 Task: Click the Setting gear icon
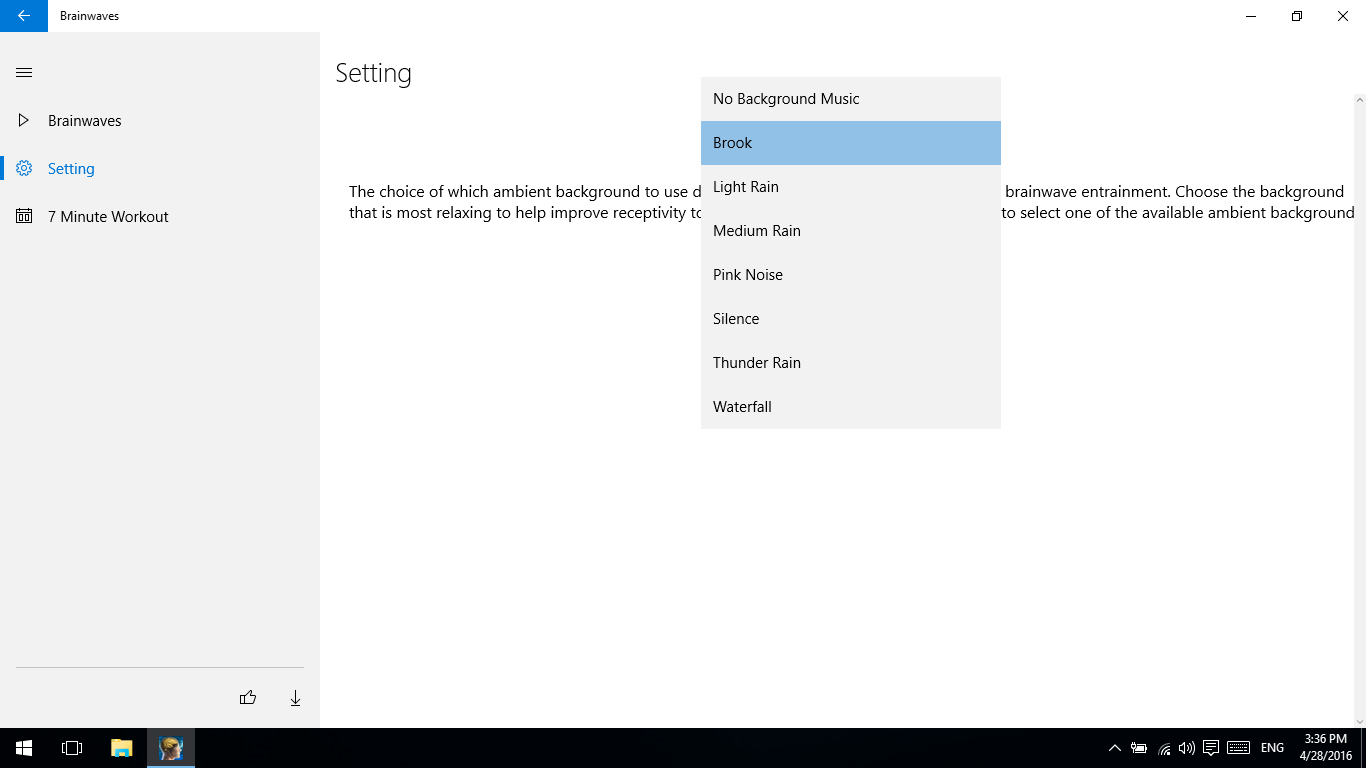tap(24, 168)
